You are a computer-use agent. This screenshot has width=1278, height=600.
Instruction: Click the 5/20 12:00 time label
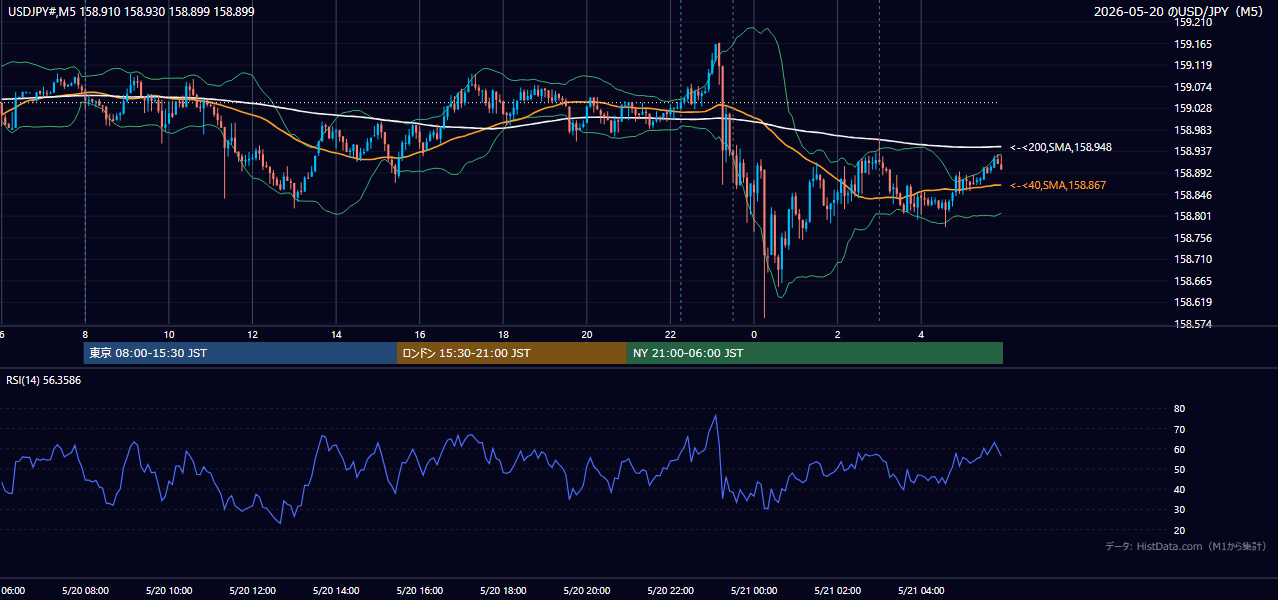[252, 591]
